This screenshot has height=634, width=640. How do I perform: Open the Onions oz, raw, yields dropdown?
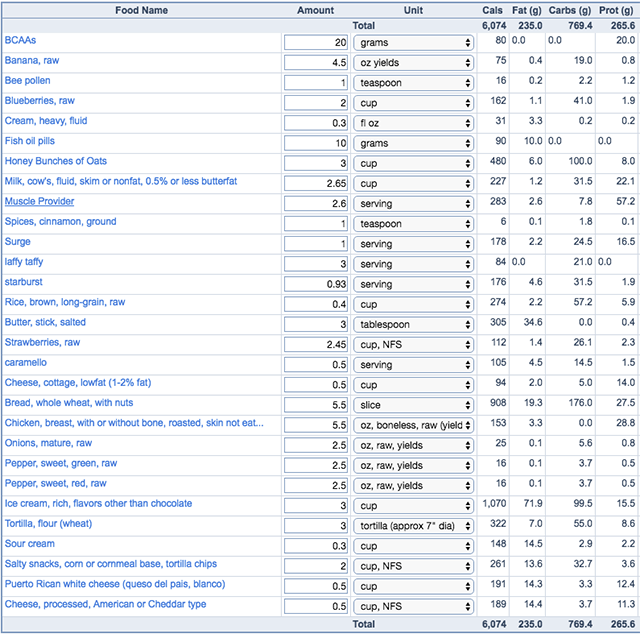413,445
